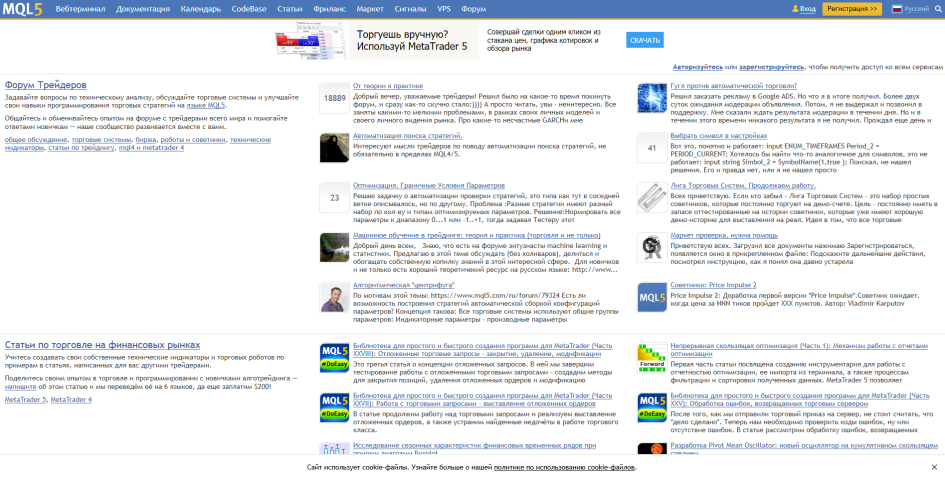
Task: Open the биржа category link
Action: pyautogui.click(x=145, y=140)
